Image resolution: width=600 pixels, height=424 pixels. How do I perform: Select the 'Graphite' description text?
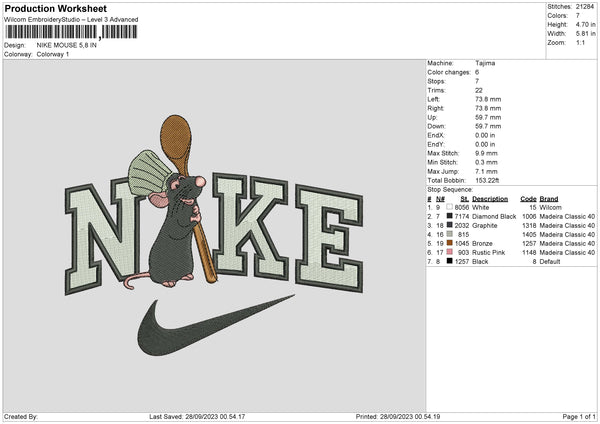click(x=484, y=226)
